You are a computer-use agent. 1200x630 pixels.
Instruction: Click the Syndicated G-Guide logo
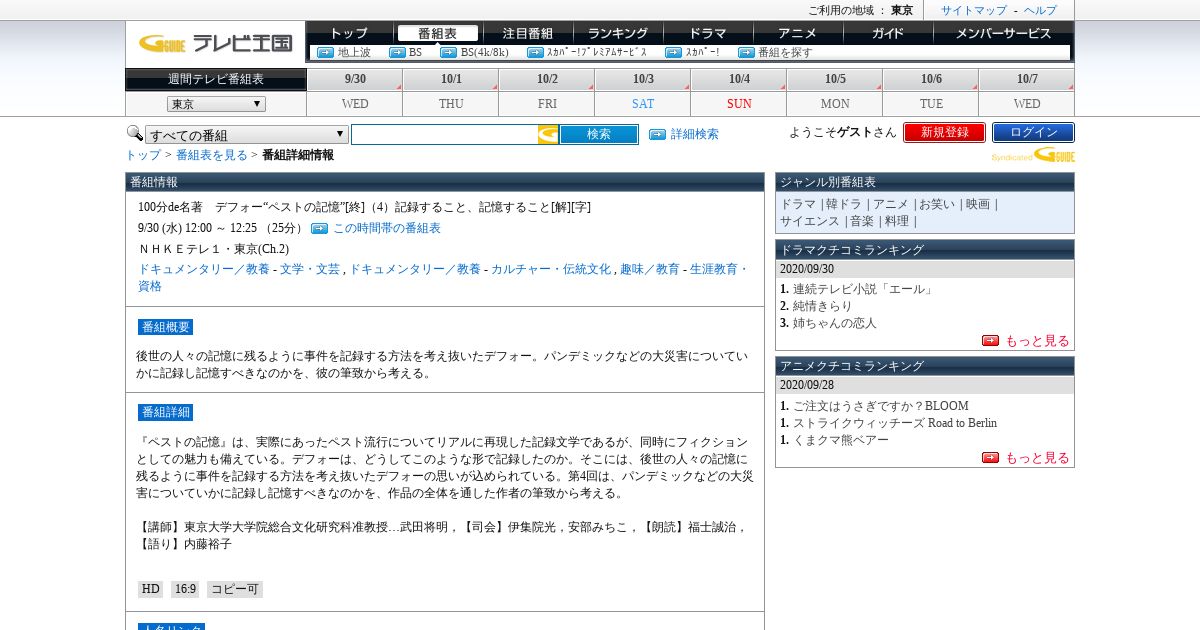(x=1033, y=154)
